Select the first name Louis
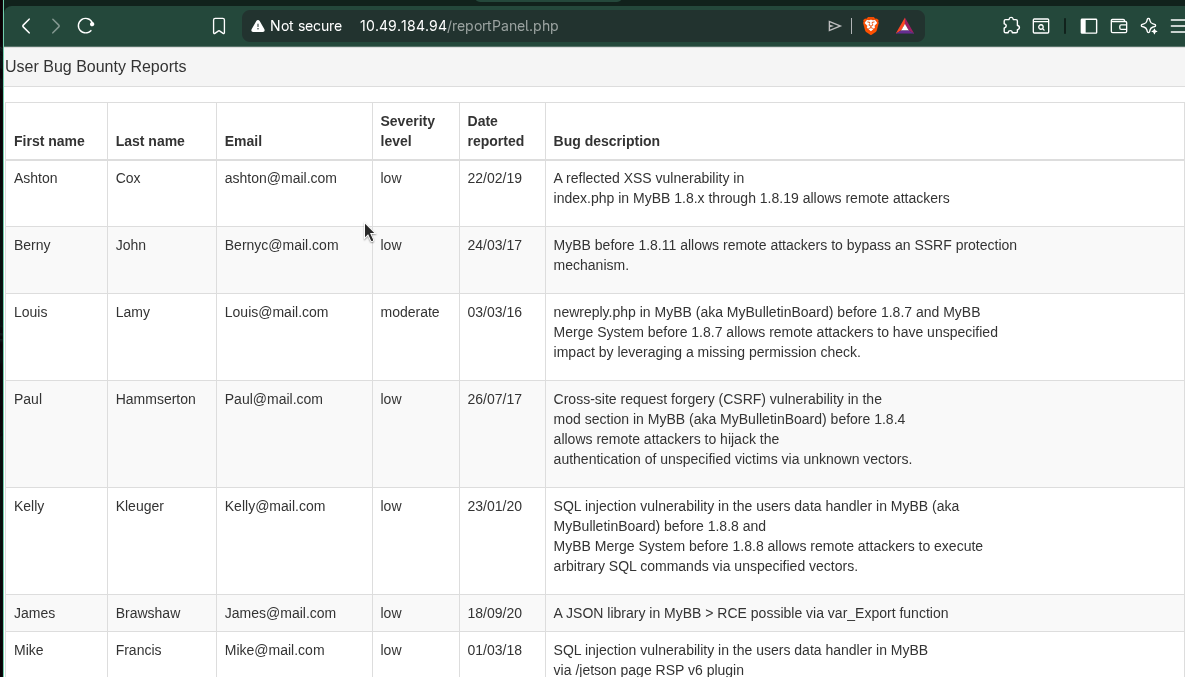Screen dimensions: 1185x677 click(x=30, y=313)
